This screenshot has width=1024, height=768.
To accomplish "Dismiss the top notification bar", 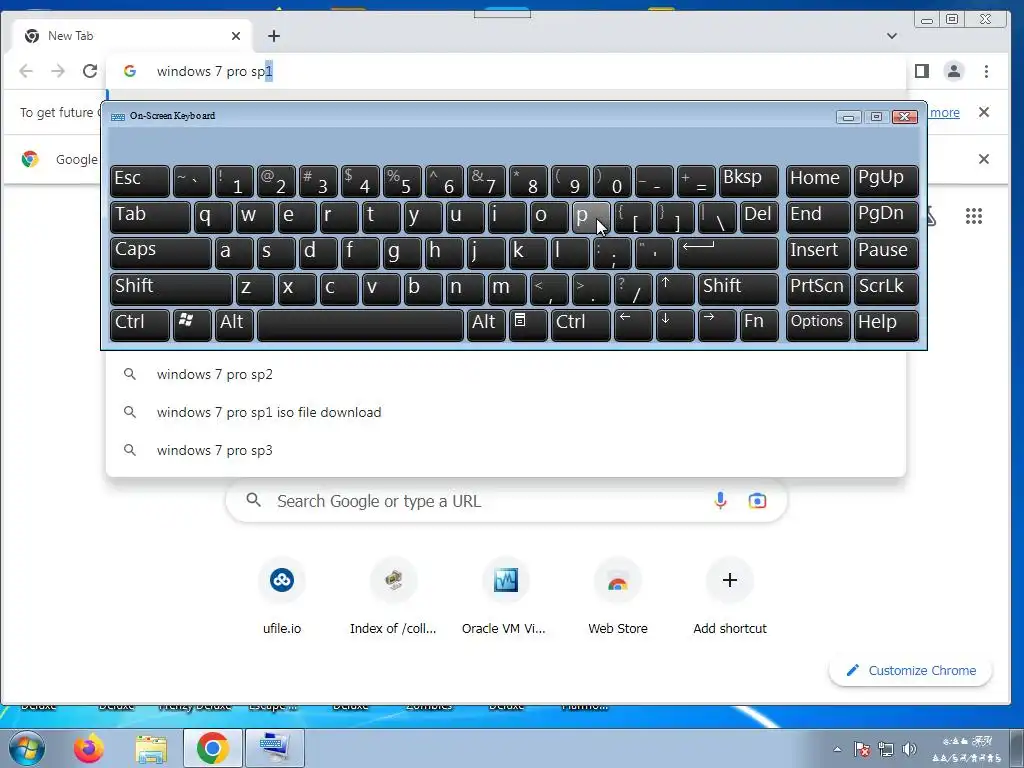I will point(984,112).
